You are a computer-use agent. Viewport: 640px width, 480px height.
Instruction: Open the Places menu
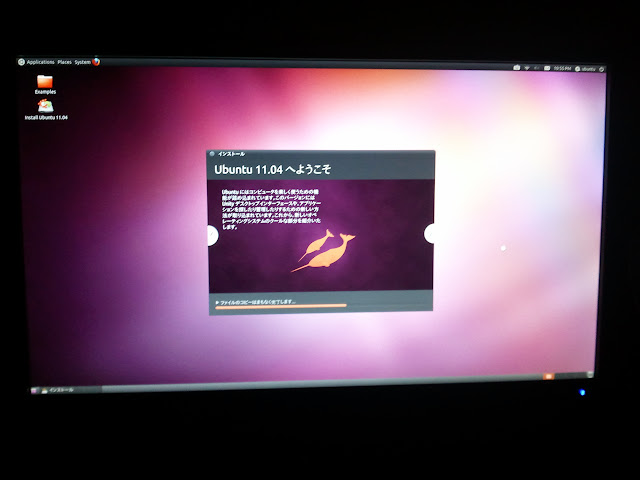click(x=64, y=62)
